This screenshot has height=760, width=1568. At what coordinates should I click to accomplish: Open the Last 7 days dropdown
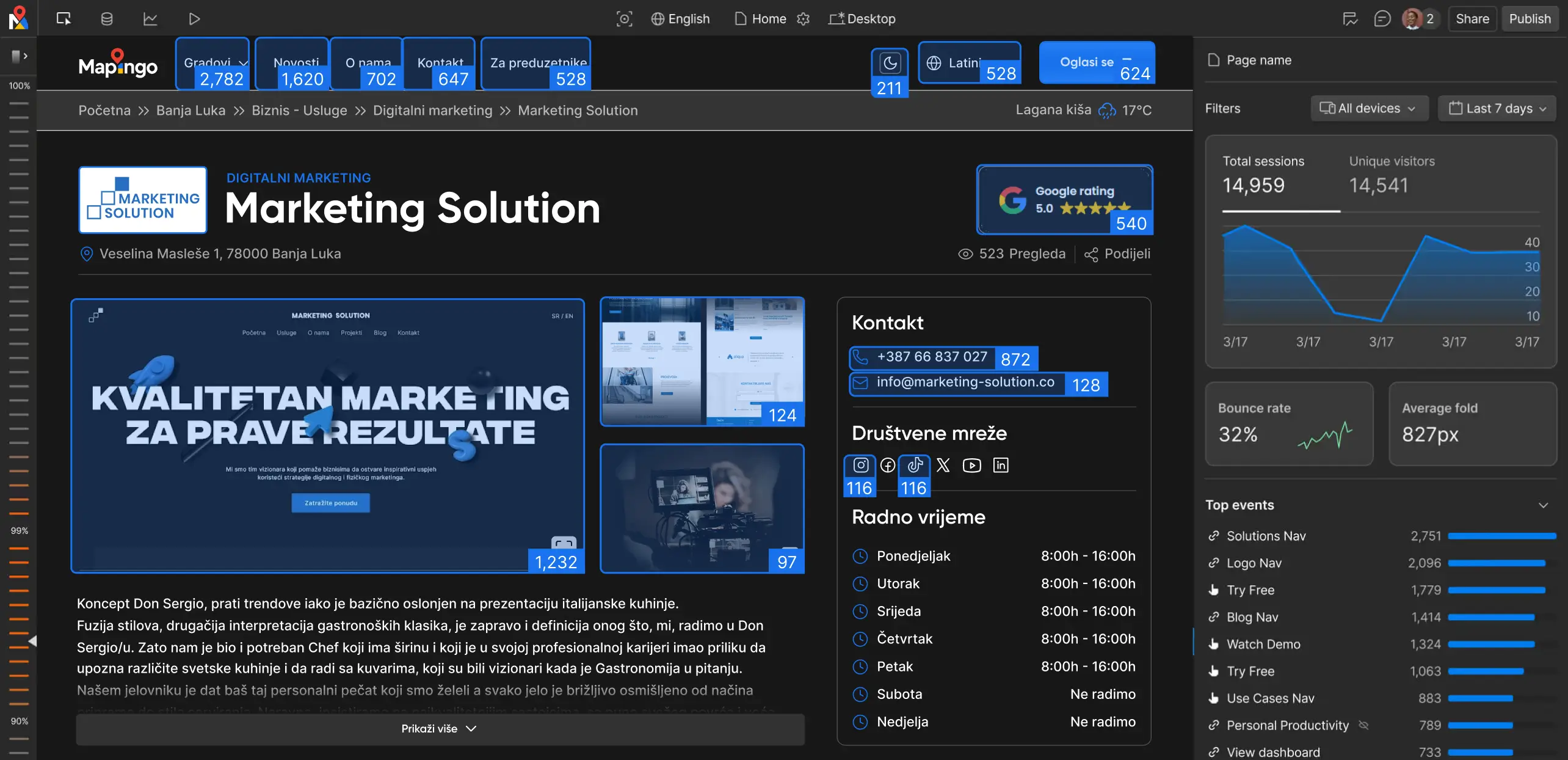pyautogui.click(x=1497, y=109)
